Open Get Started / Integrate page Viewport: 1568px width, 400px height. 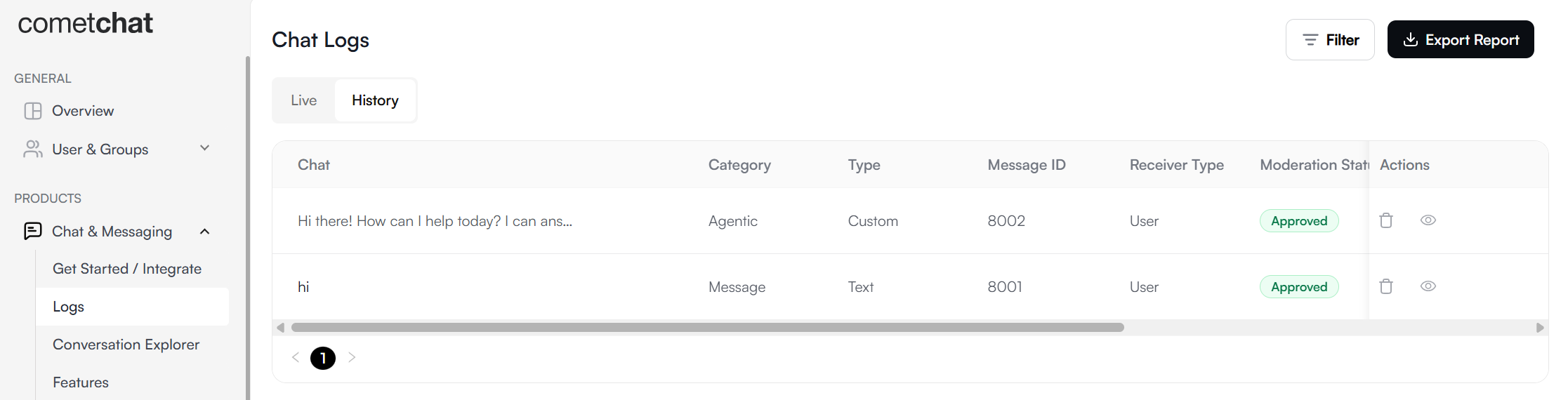[127, 269]
